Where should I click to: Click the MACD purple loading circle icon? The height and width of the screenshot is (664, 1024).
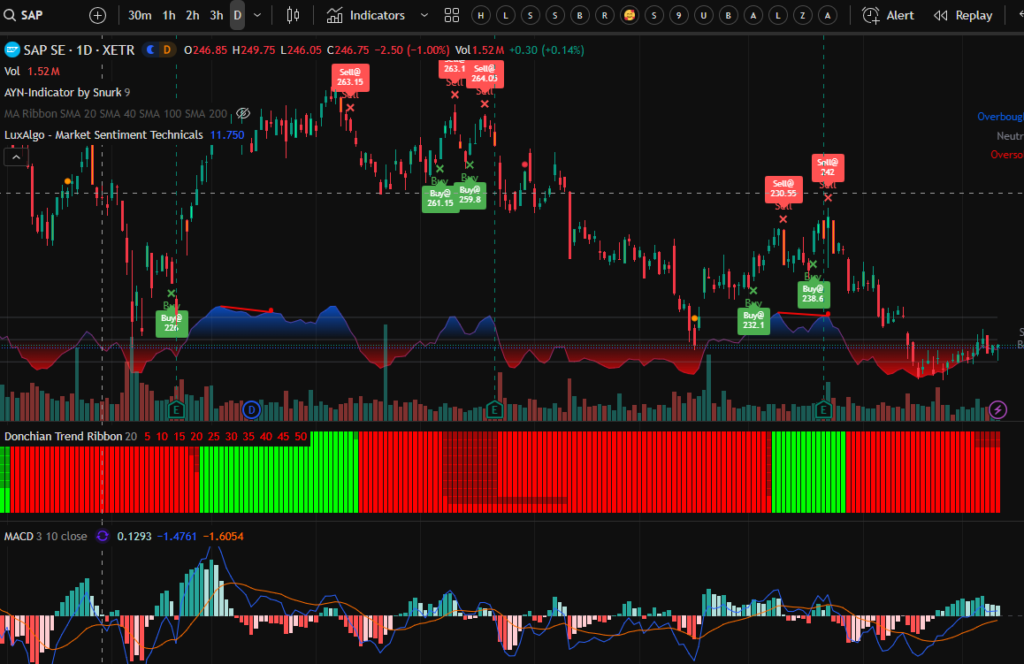pos(102,536)
